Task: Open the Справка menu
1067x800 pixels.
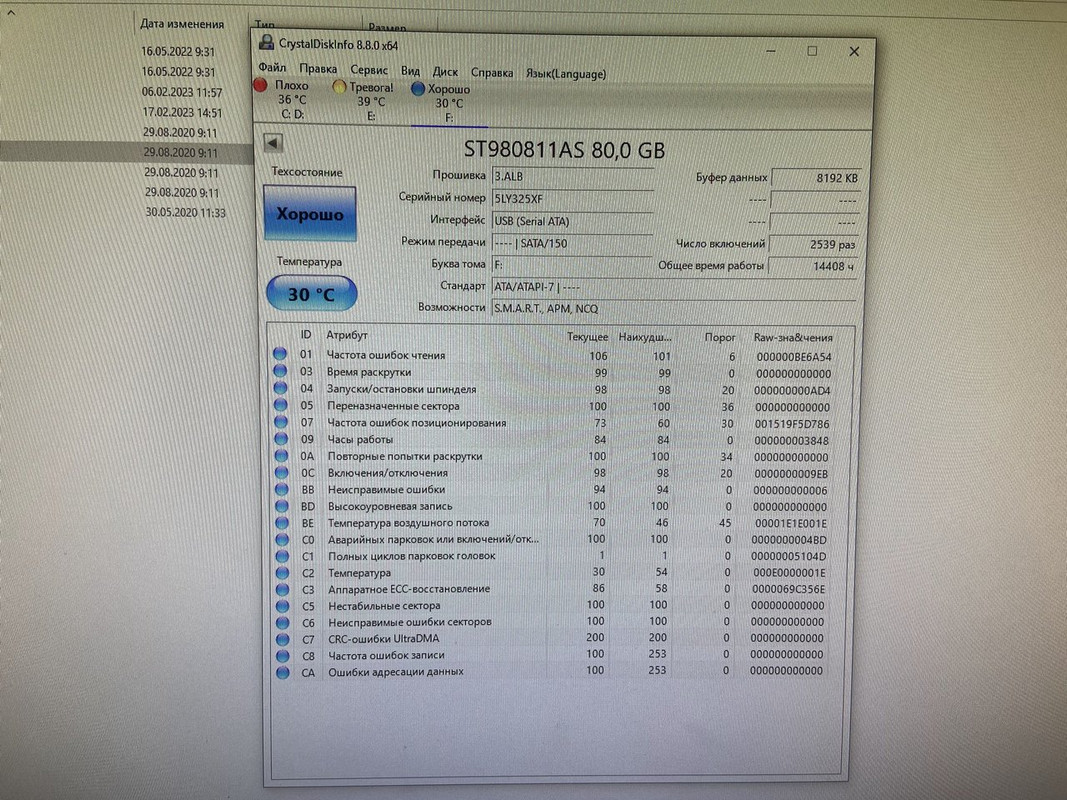Action: point(491,73)
